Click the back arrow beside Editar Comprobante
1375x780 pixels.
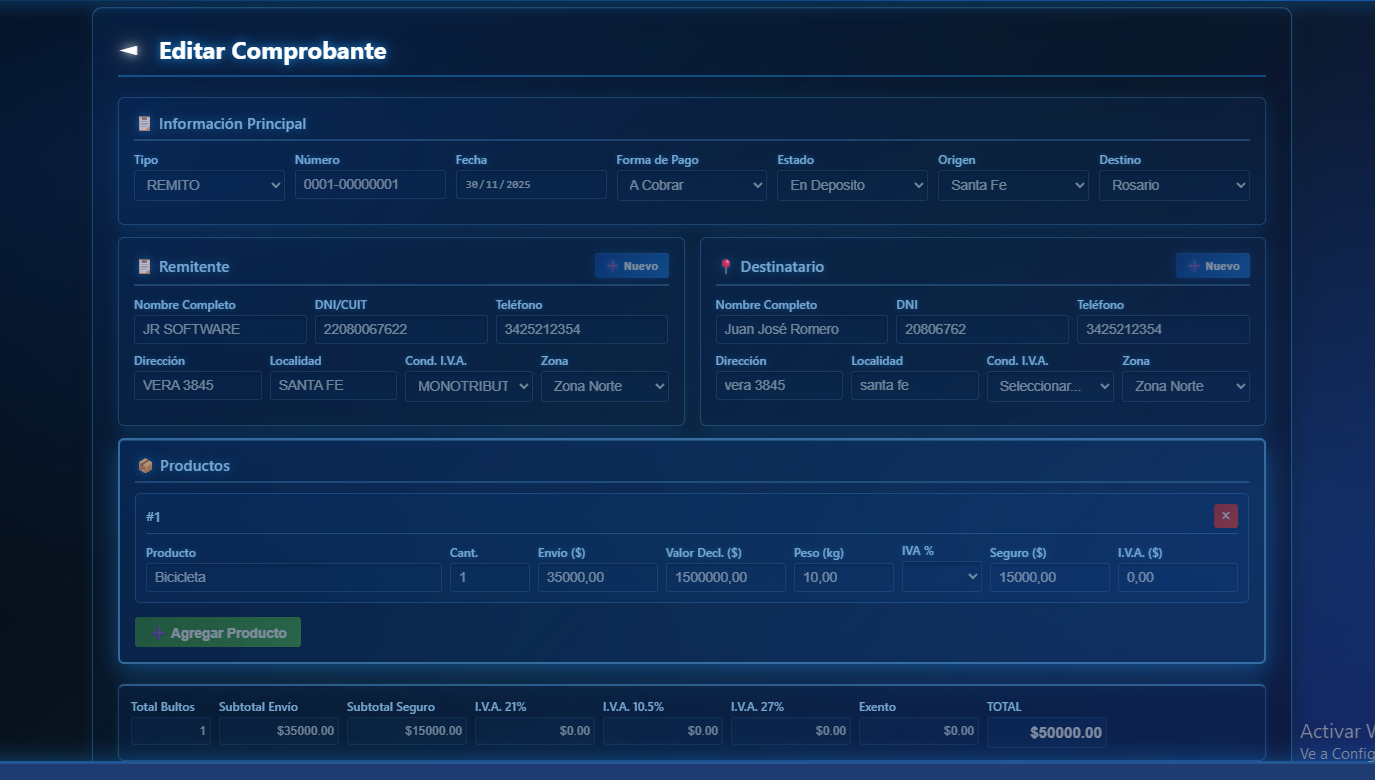[x=129, y=51]
